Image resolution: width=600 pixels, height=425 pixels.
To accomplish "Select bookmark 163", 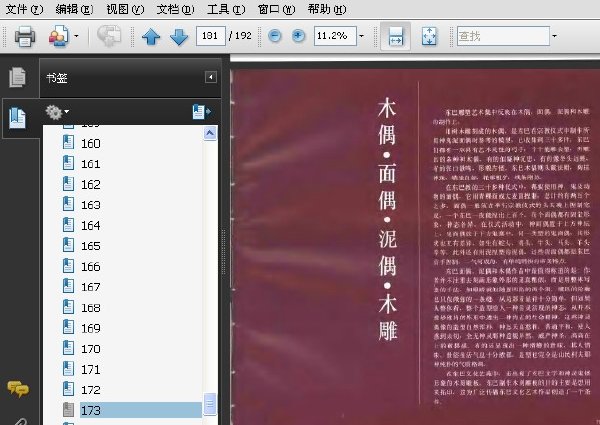I will click(x=91, y=205).
